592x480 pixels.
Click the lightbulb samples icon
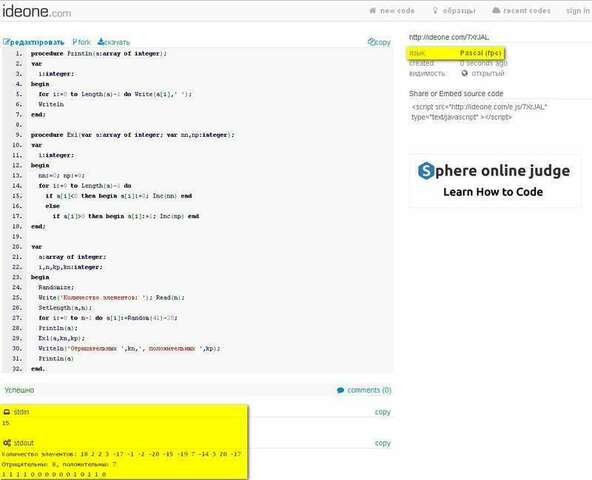[435, 11]
